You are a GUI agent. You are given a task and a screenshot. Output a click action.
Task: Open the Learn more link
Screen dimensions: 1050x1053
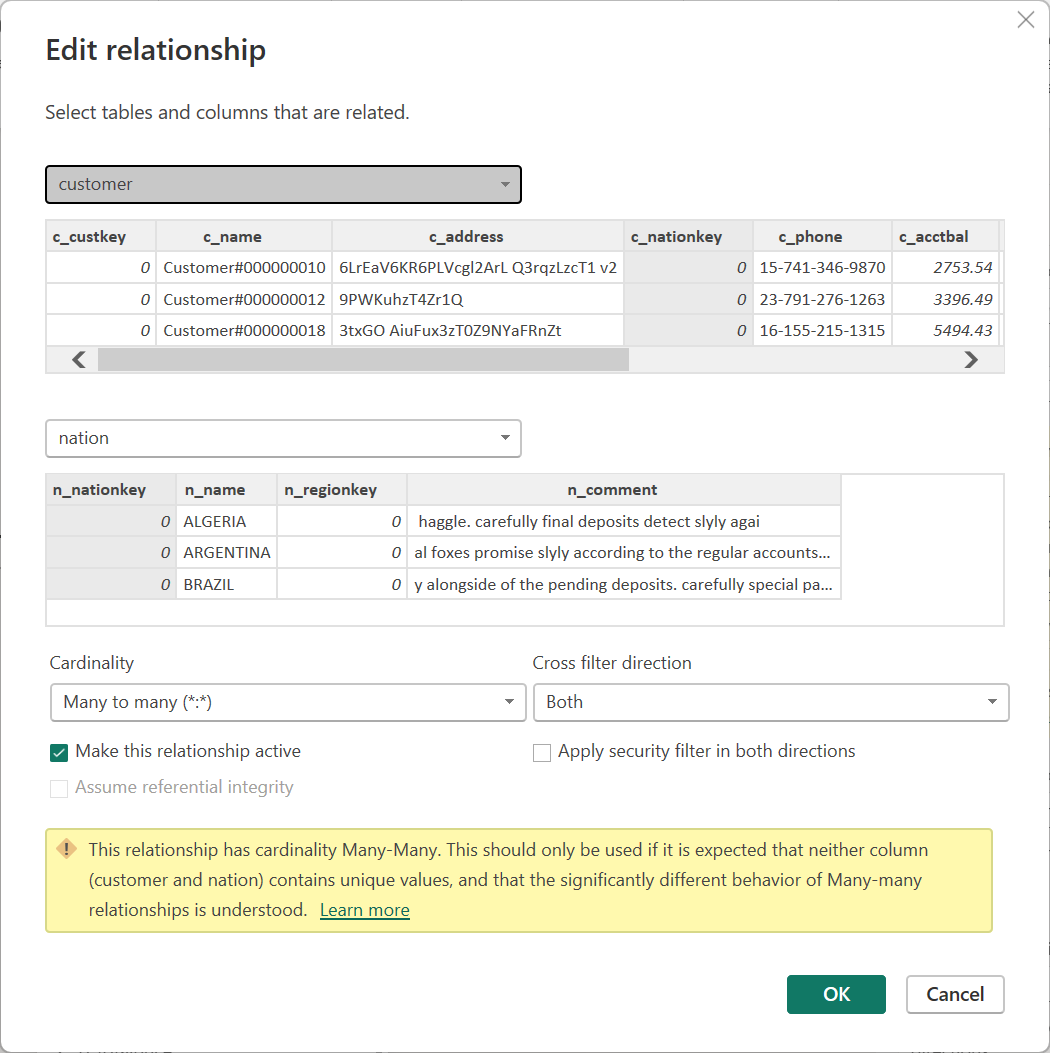coord(364,910)
